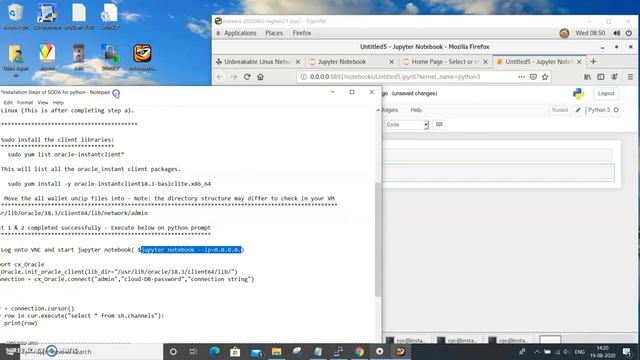Viewport: 640px width, 360px height.
Task: Click Firefox forward arrow button
Action: click(x=233, y=77)
